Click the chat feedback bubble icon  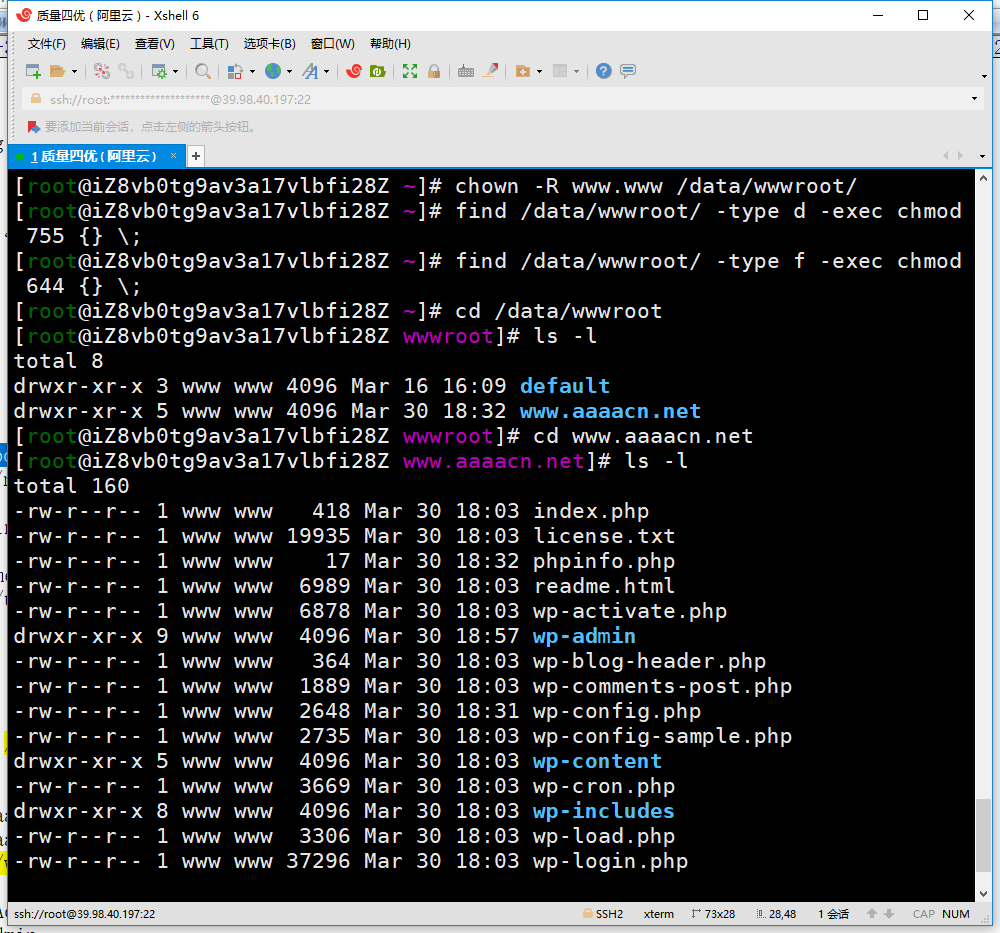(628, 71)
